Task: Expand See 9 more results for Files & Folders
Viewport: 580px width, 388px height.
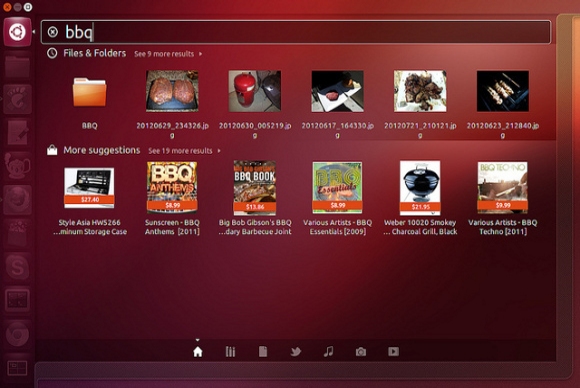Action: pos(168,54)
